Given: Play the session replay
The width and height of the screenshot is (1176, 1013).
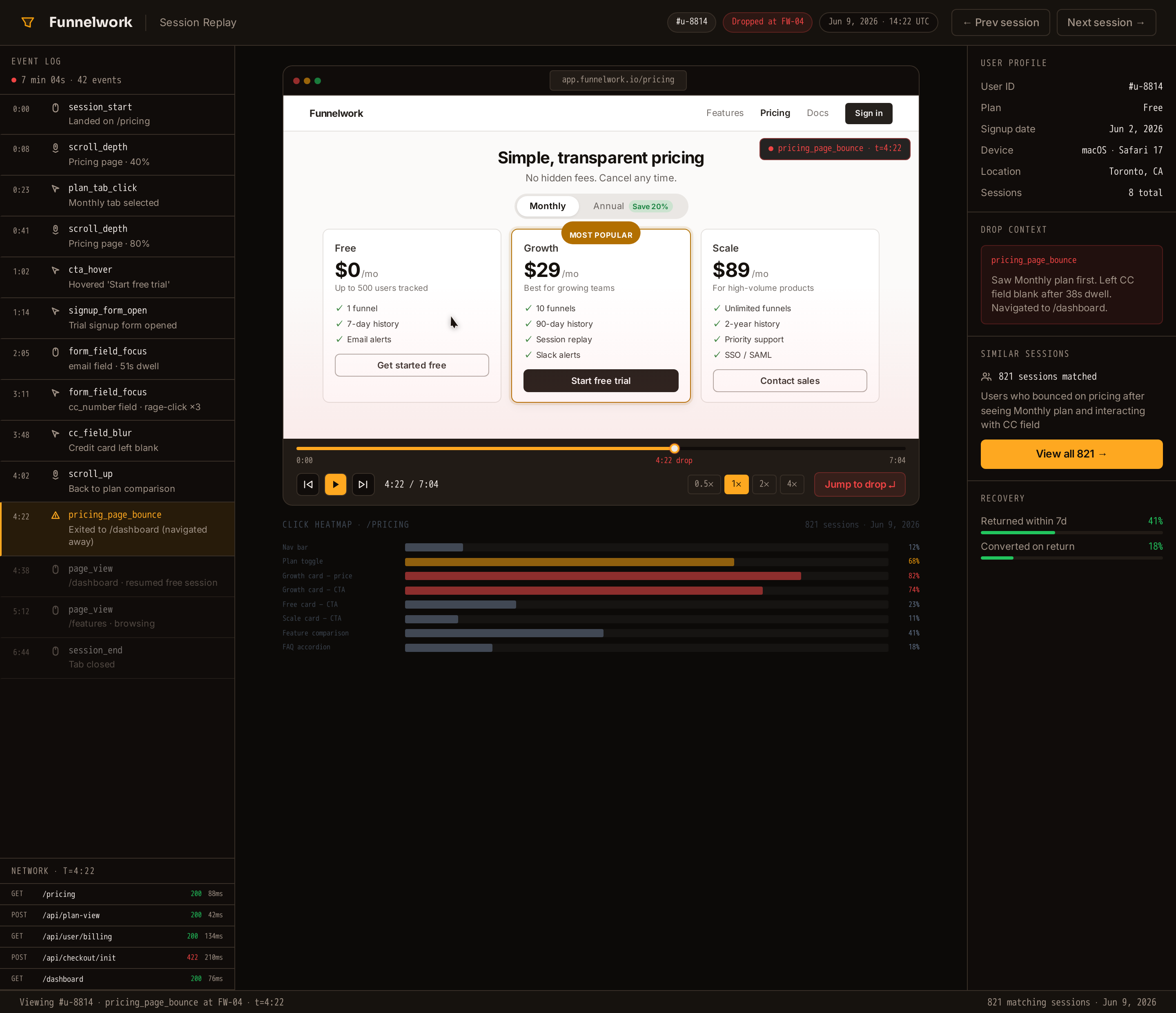Looking at the screenshot, I should point(335,484).
